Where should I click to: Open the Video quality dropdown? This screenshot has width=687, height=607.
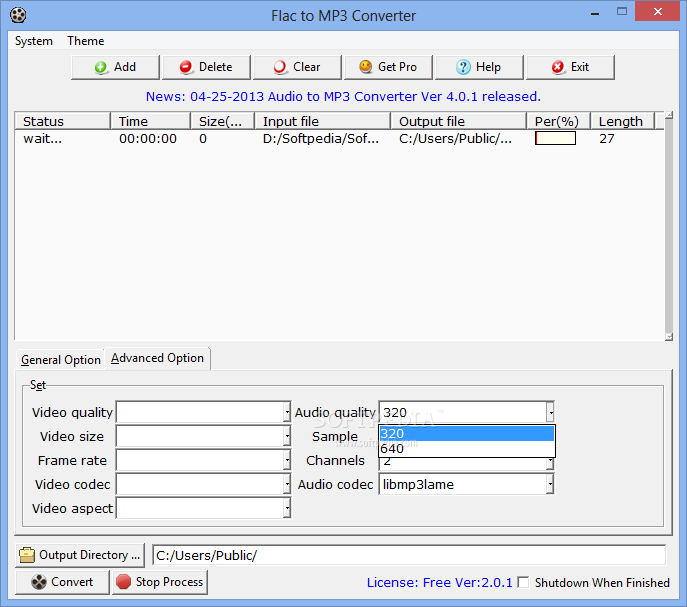pyautogui.click(x=287, y=412)
